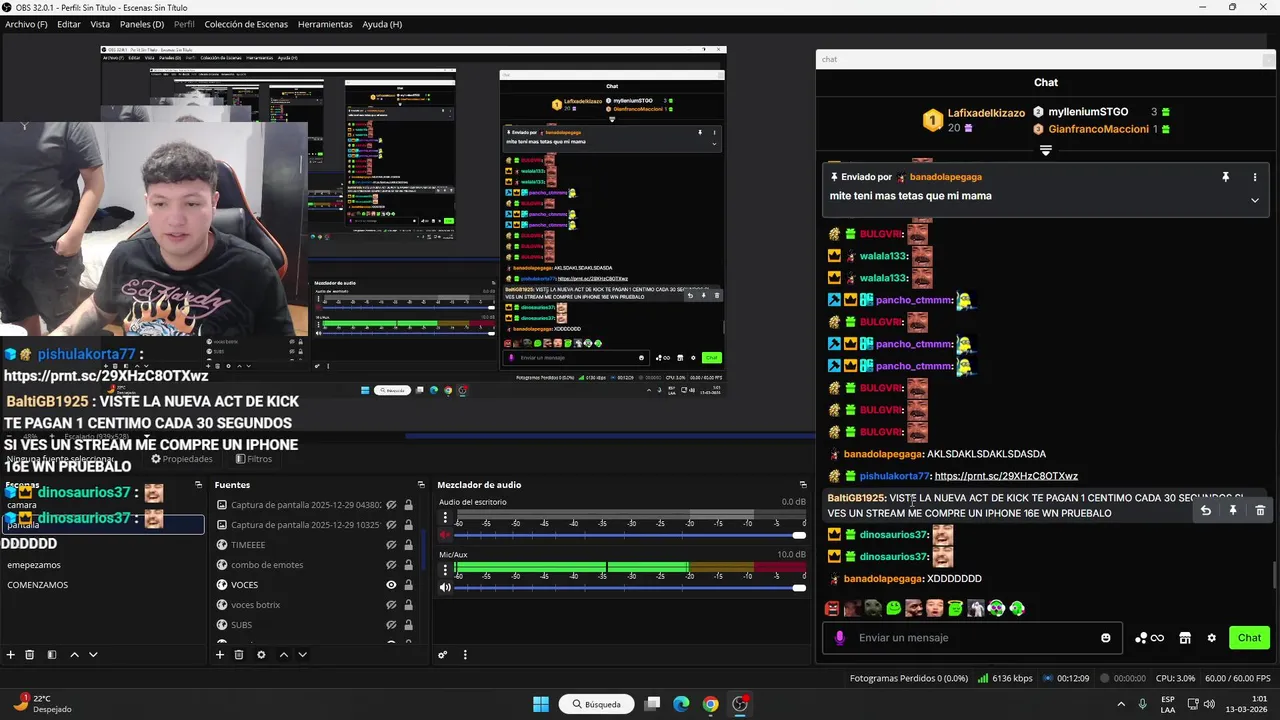Move source up in Fuentes toolbar
1280x720 pixels.
(284, 655)
